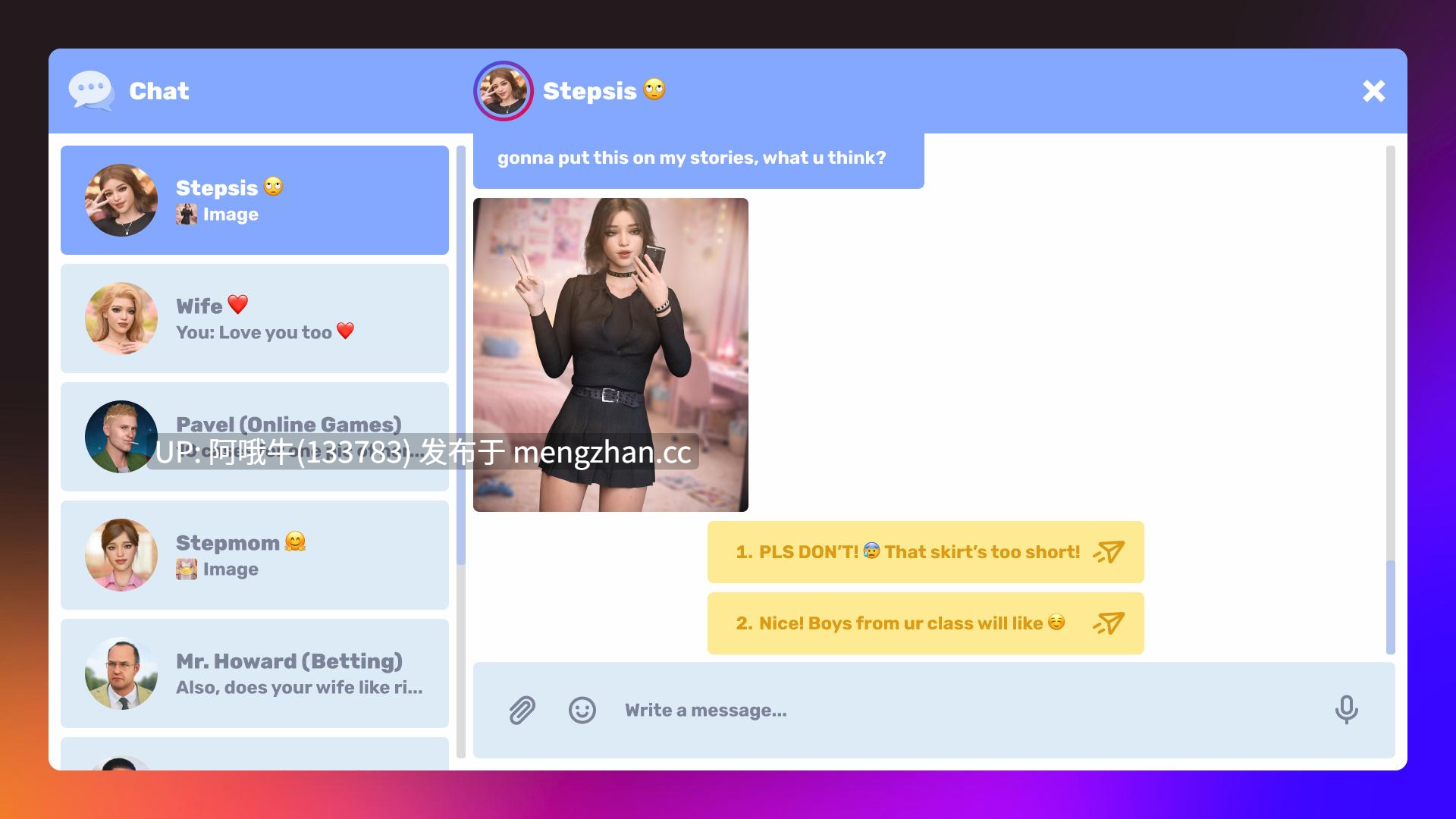This screenshot has height=819, width=1456.
Task: Select the Stepsis conversation in the list
Action: click(255, 200)
